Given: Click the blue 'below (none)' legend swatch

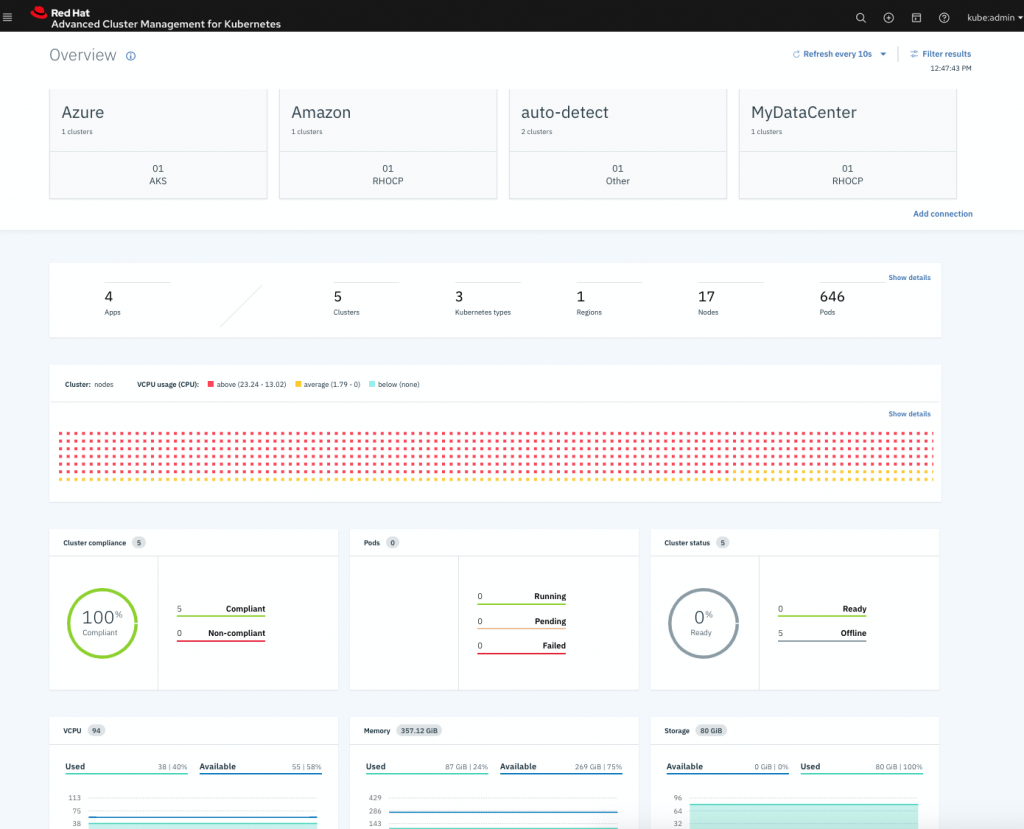Looking at the screenshot, I should click(x=372, y=384).
